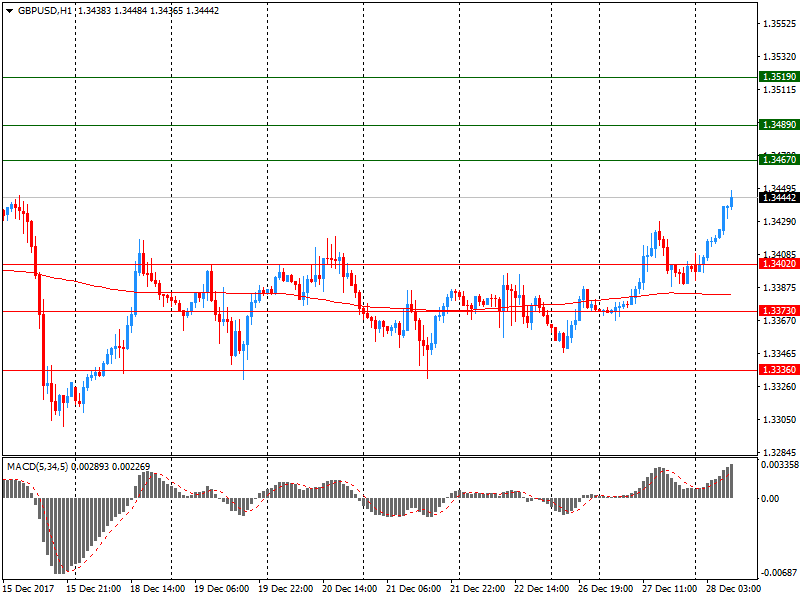
Task: Click 1.3305 on the price scale
Action: tap(778, 420)
